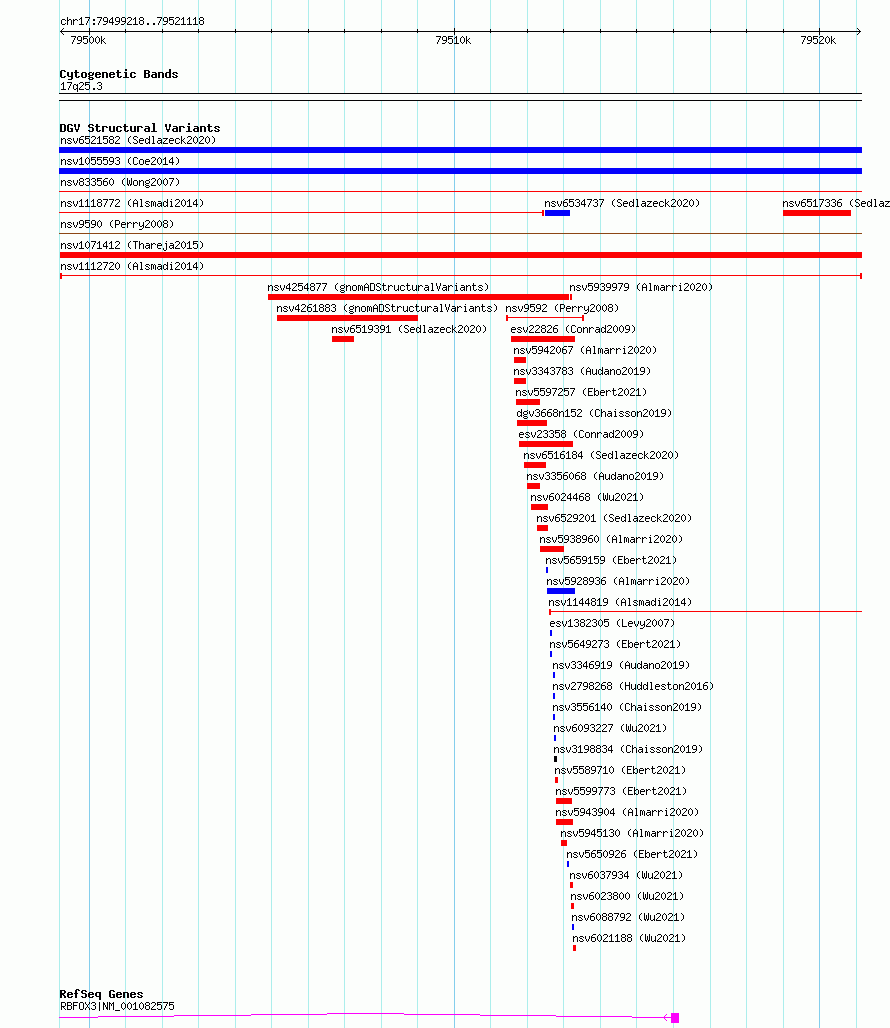This screenshot has height=1028, width=890.
Task: Click nsv6037934 (Wu2021) label
Action: [x=626, y=874]
